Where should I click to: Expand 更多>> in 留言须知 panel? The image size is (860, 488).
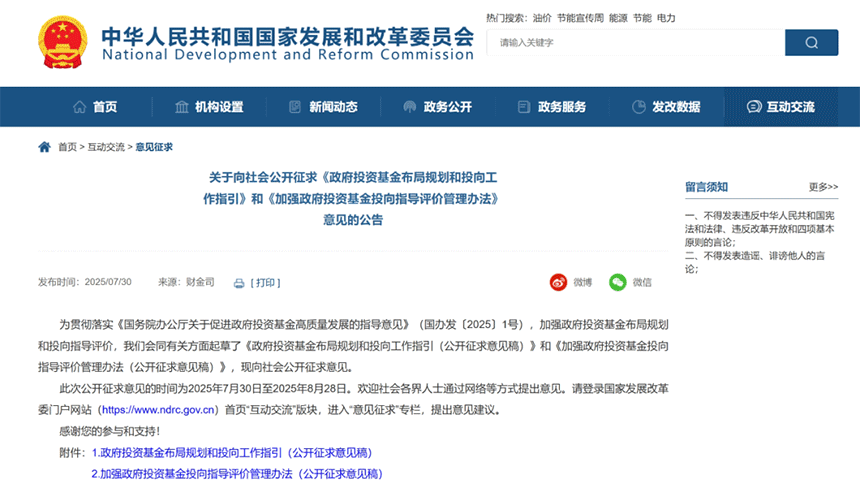823,187
